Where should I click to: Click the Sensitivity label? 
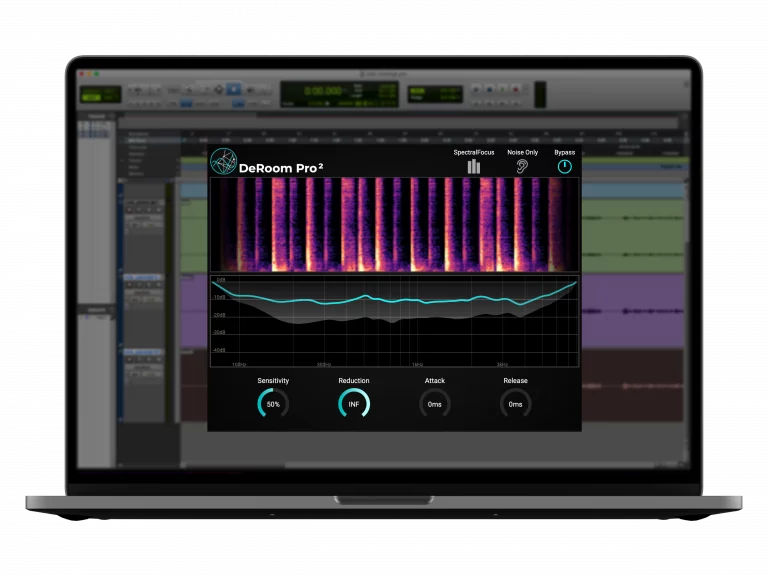273,381
